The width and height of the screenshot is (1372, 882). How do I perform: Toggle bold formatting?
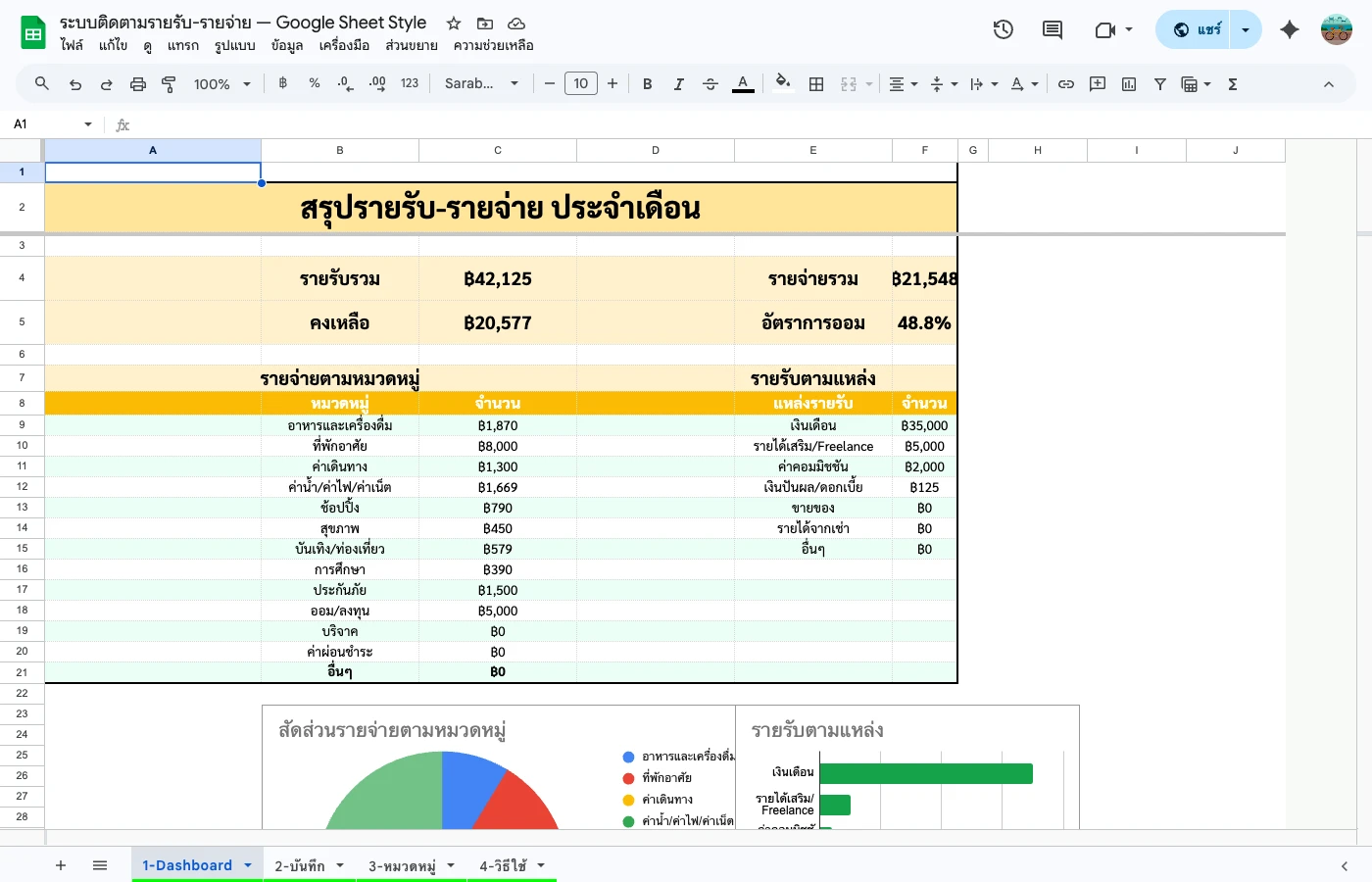[x=647, y=84]
